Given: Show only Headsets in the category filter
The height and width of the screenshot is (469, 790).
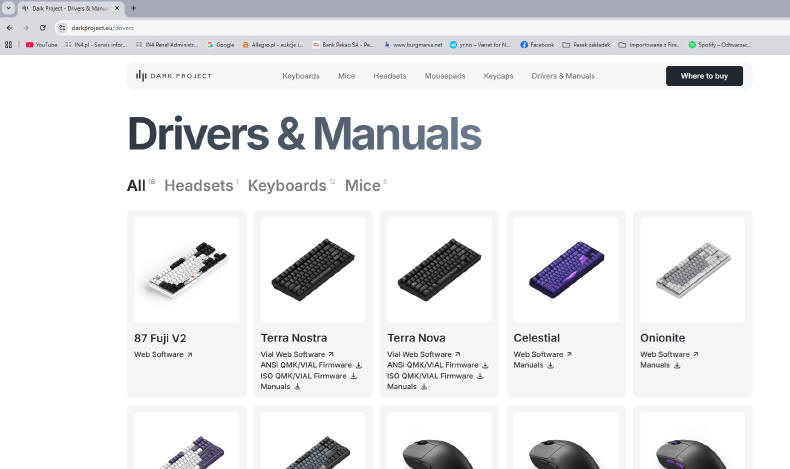Looking at the screenshot, I should (x=198, y=185).
